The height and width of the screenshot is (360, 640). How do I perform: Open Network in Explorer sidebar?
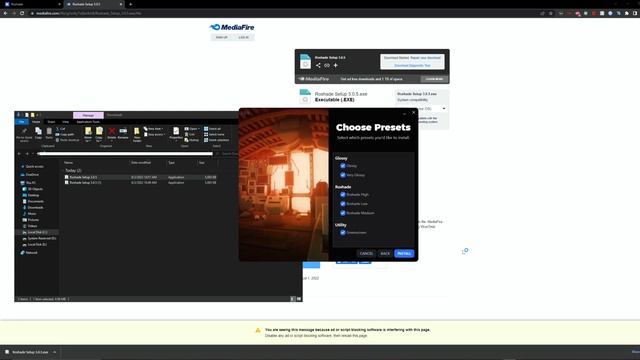click(29, 253)
